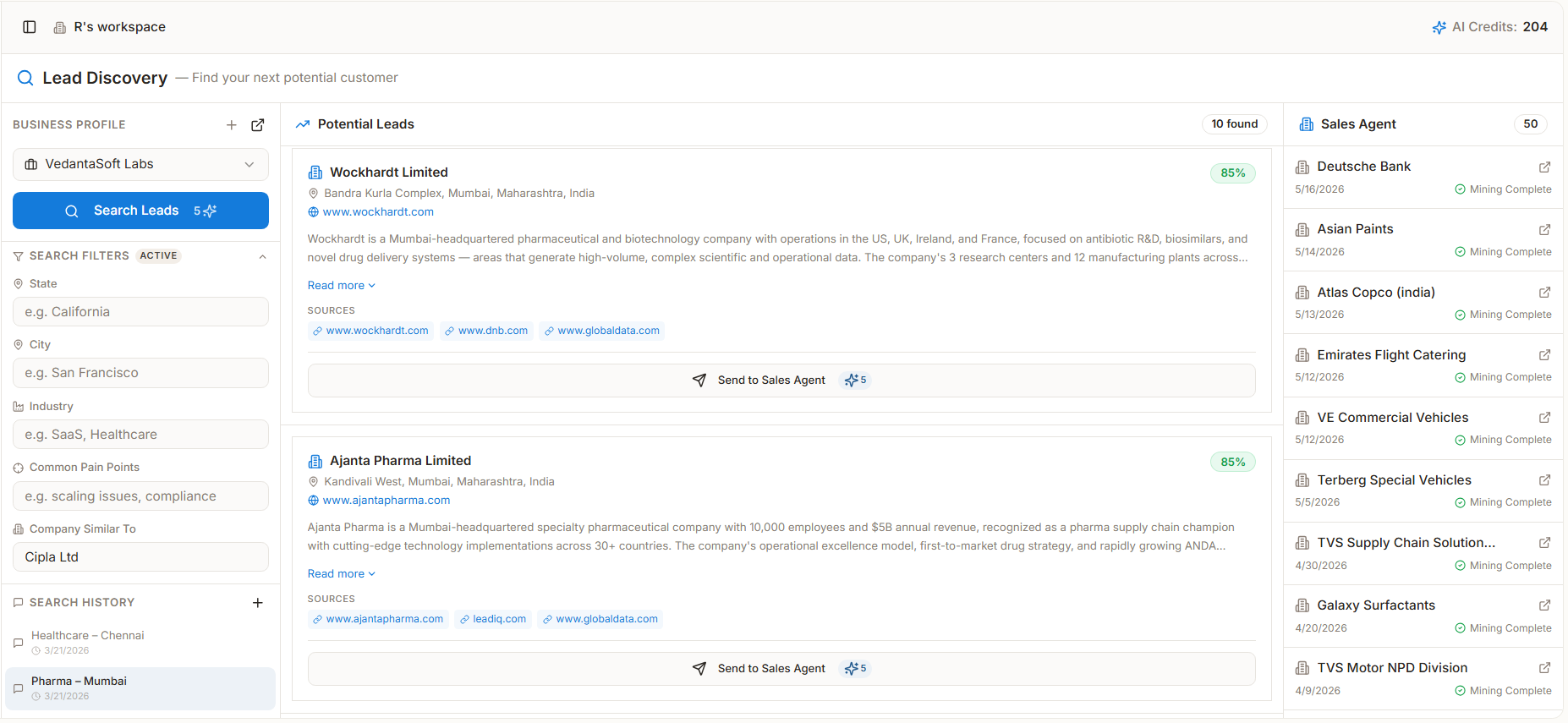Open www.ajantapharma.com source chip
Viewport: 1568px width, 723px height.
click(378, 619)
